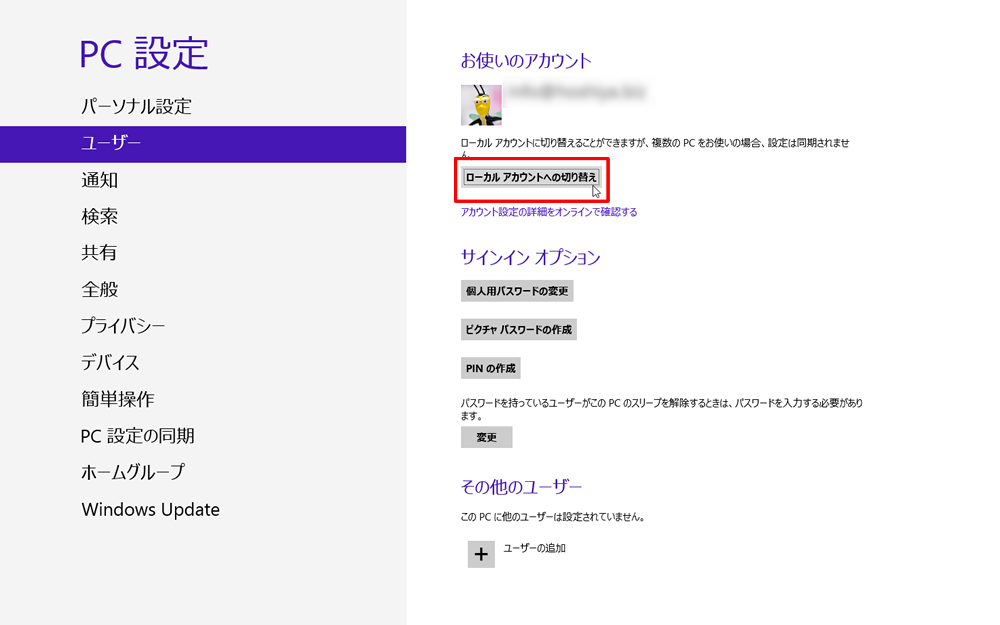The height and width of the screenshot is (625, 1000).
Task: Click the plus icon to add a user
Action: click(481, 554)
